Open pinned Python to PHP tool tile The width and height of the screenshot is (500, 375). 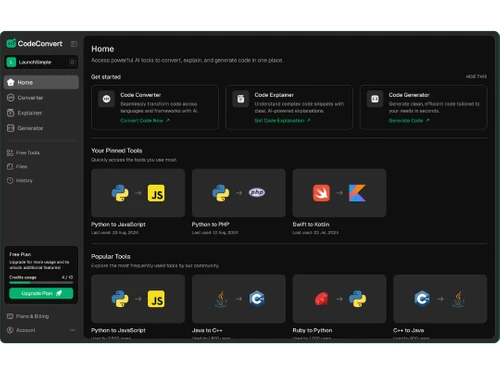click(x=239, y=193)
